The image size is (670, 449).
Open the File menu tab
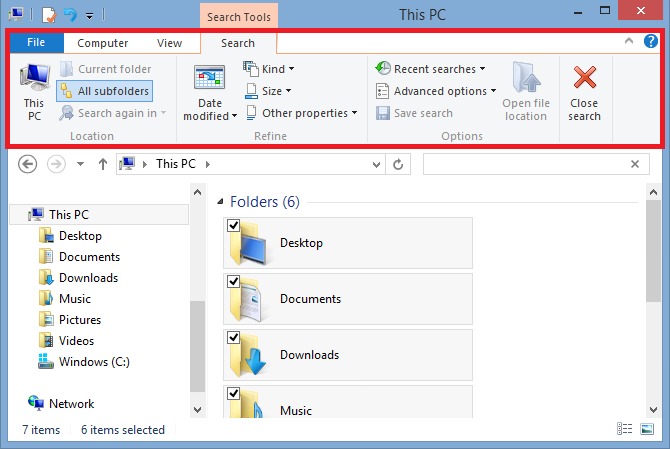(36, 42)
